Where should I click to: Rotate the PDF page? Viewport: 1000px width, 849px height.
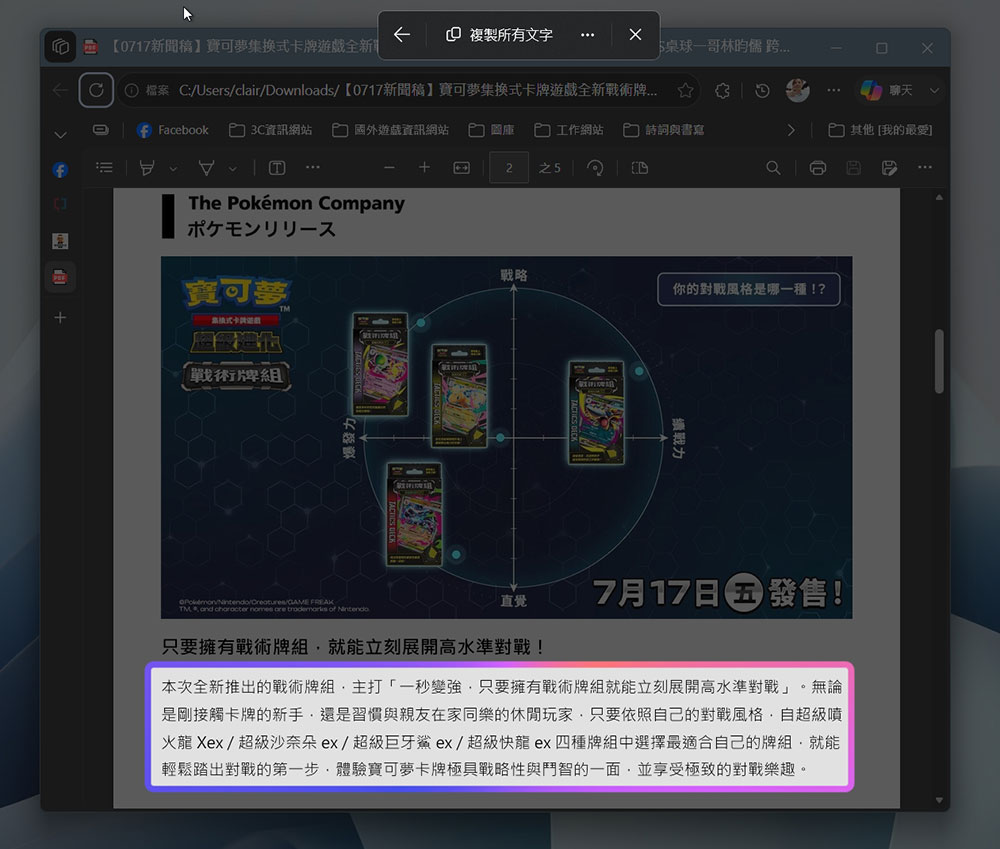point(595,168)
